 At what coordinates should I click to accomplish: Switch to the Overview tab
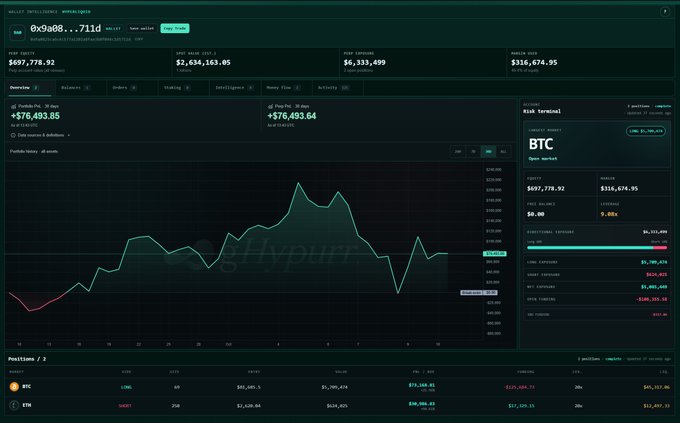coord(28,88)
